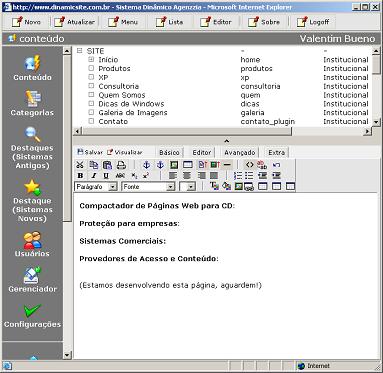Open the Gerenciador section in sidebar
This screenshot has width=383, height=373.
tap(32, 280)
